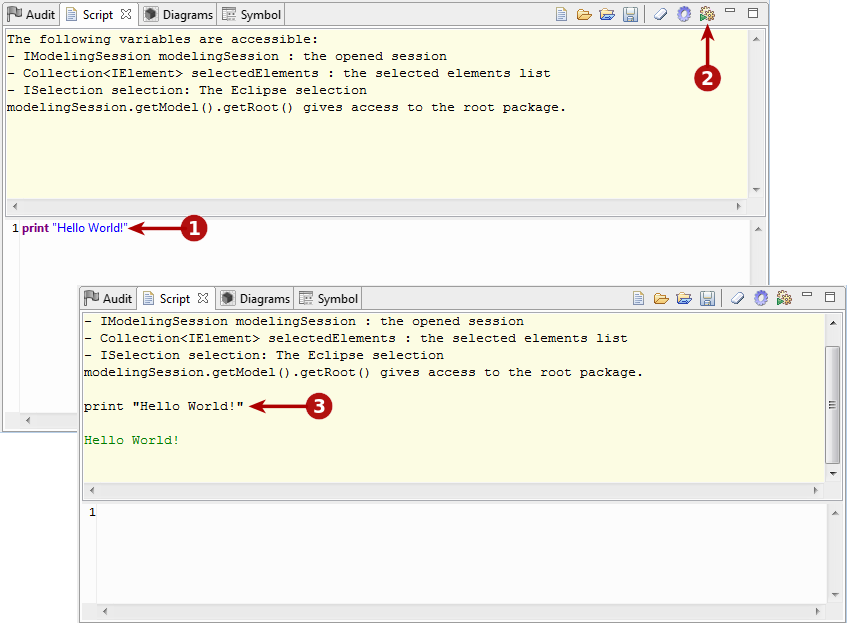Screen dimensions: 847x627
Task: Run the script in the lower Script view
Action: (784, 298)
